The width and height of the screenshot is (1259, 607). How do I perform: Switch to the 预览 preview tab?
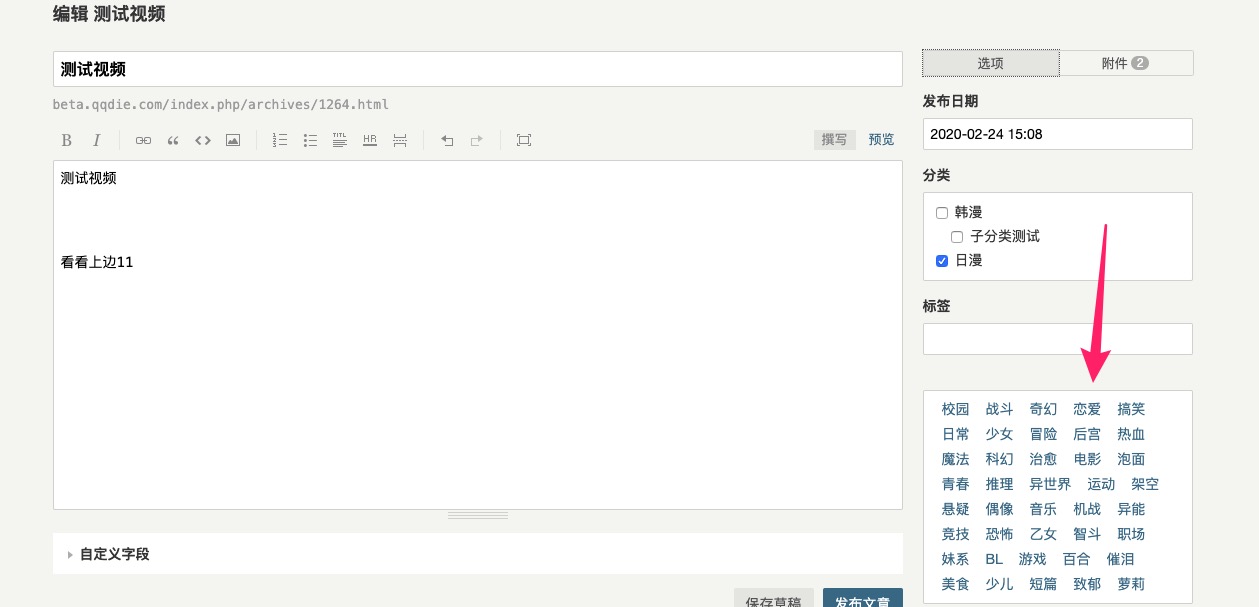point(881,140)
